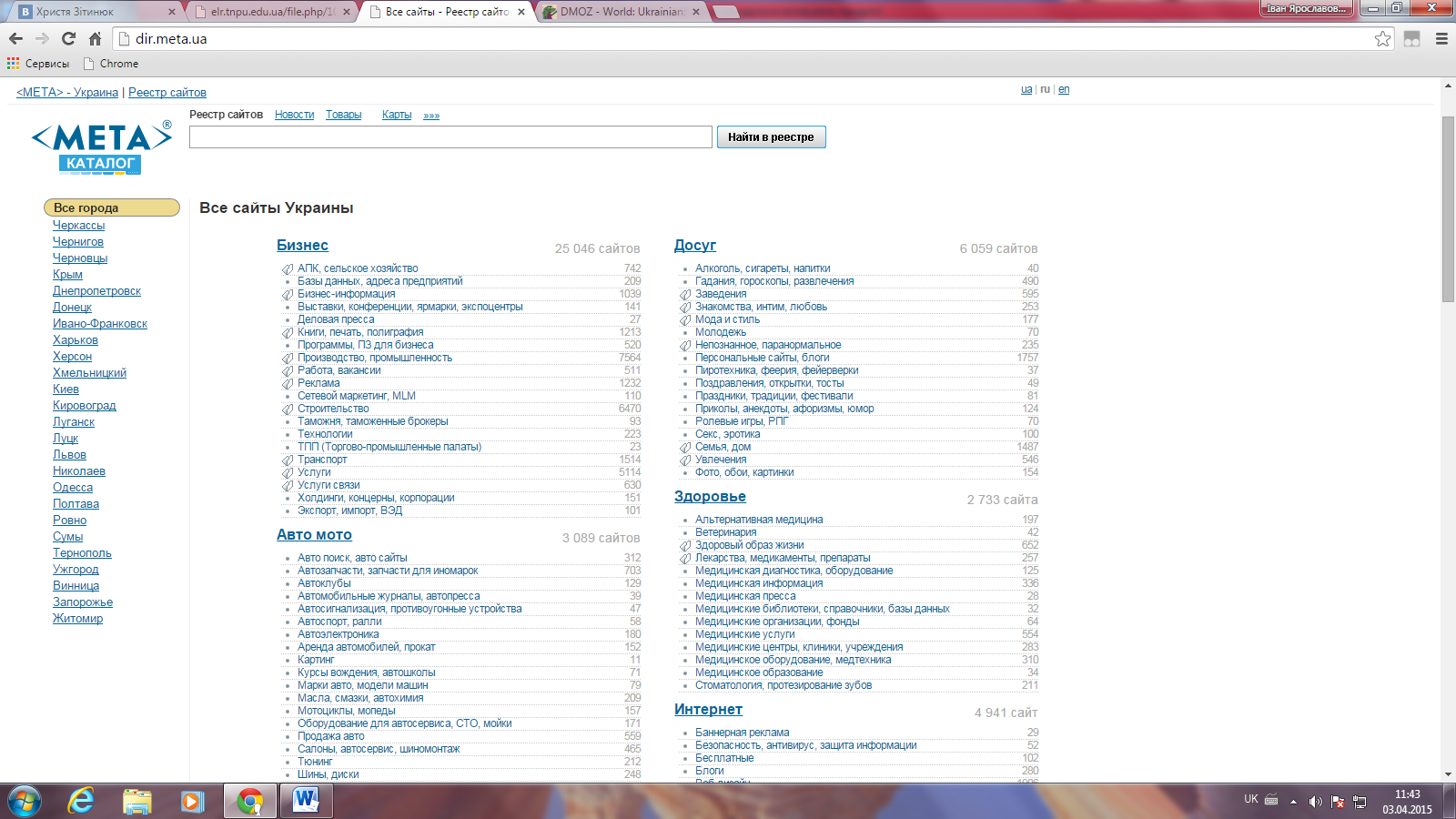
Task: Open the Бизнес category heading
Action: click(x=302, y=245)
